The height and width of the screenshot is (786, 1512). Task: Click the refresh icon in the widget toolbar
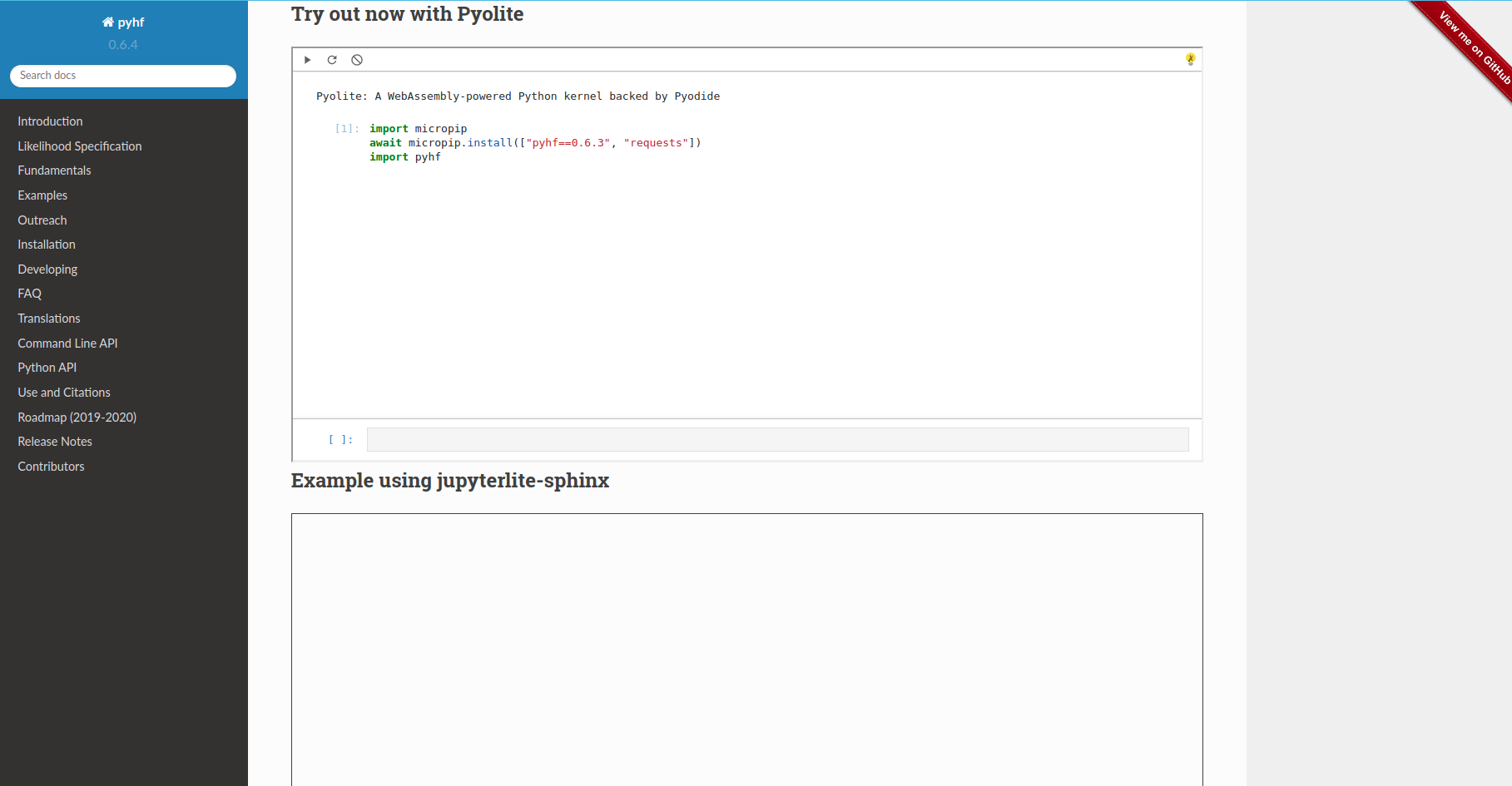click(332, 59)
